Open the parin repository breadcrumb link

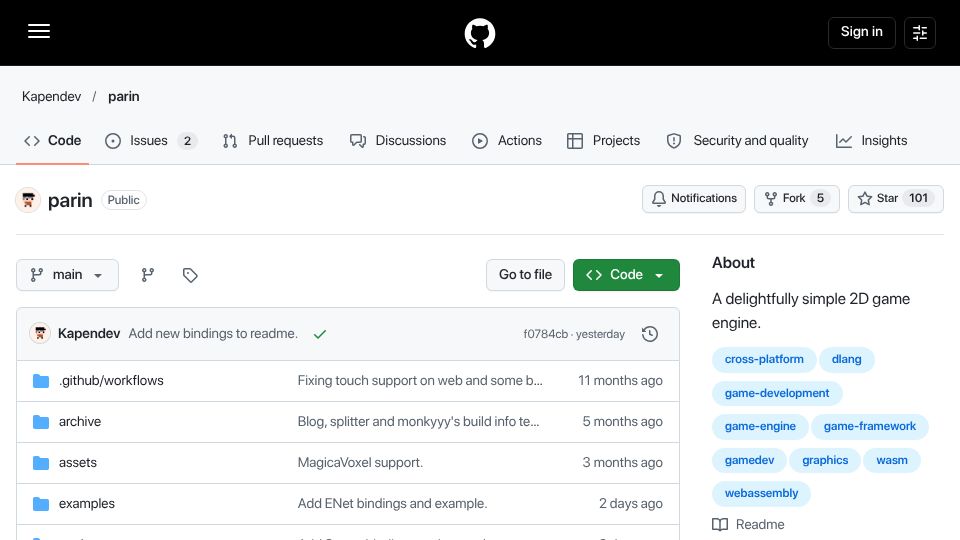click(124, 97)
